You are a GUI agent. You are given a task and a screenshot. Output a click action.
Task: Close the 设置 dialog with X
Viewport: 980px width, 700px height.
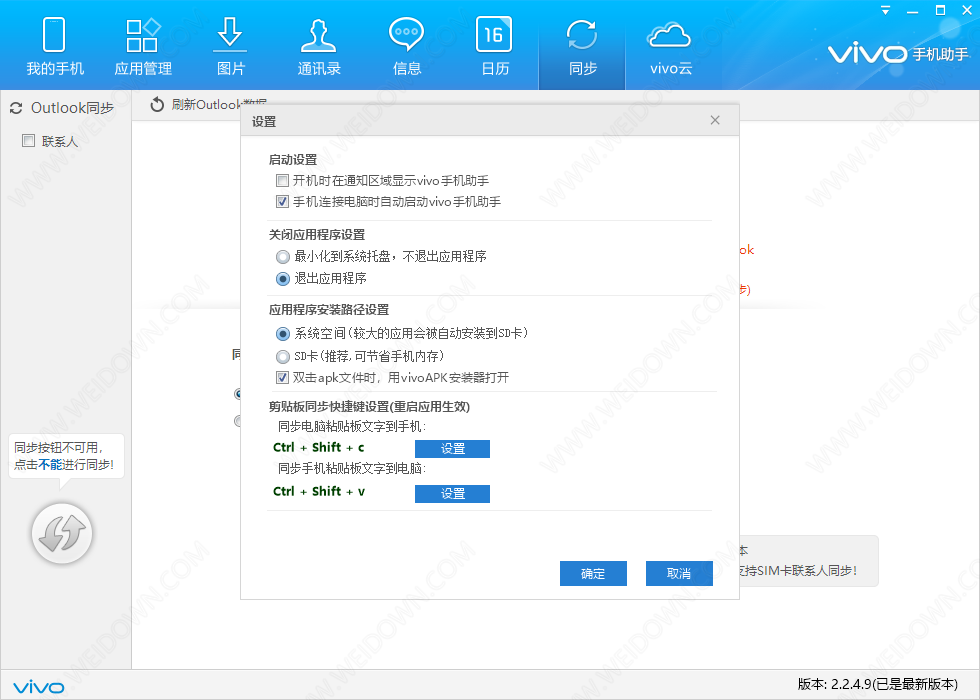click(x=715, y=120)
